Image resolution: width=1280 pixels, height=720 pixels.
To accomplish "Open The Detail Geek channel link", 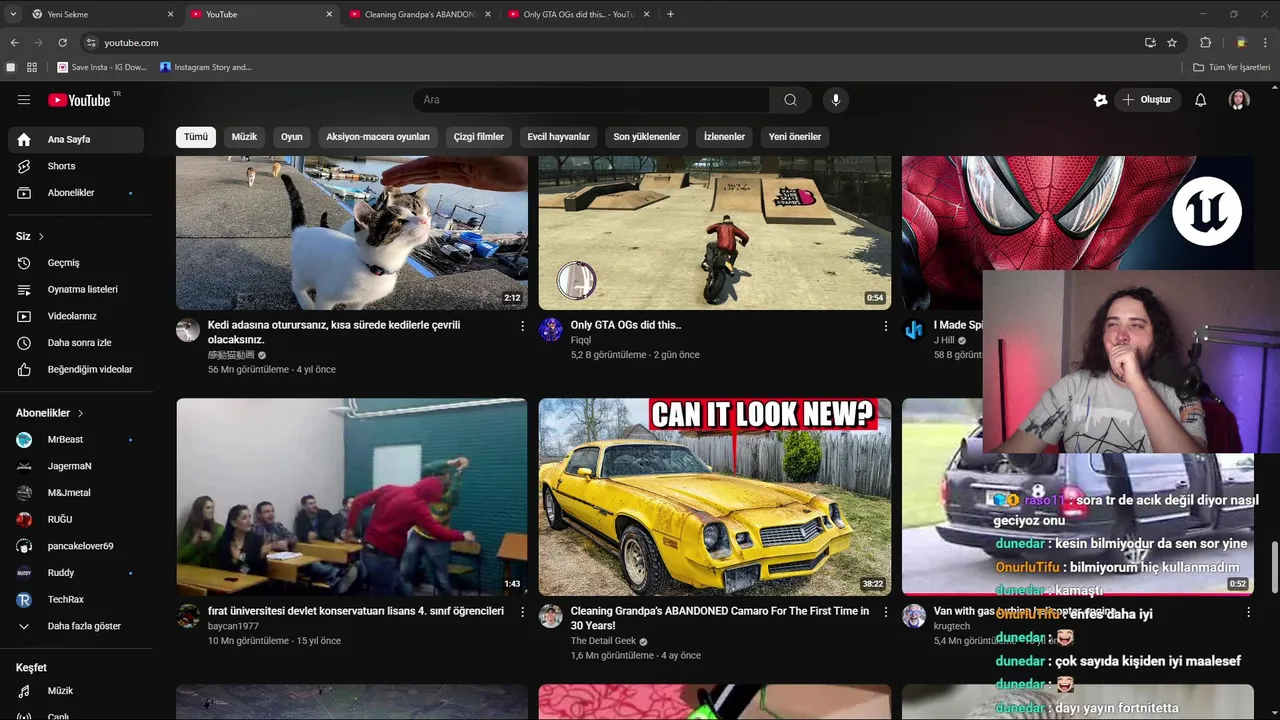I will [603, 641].
